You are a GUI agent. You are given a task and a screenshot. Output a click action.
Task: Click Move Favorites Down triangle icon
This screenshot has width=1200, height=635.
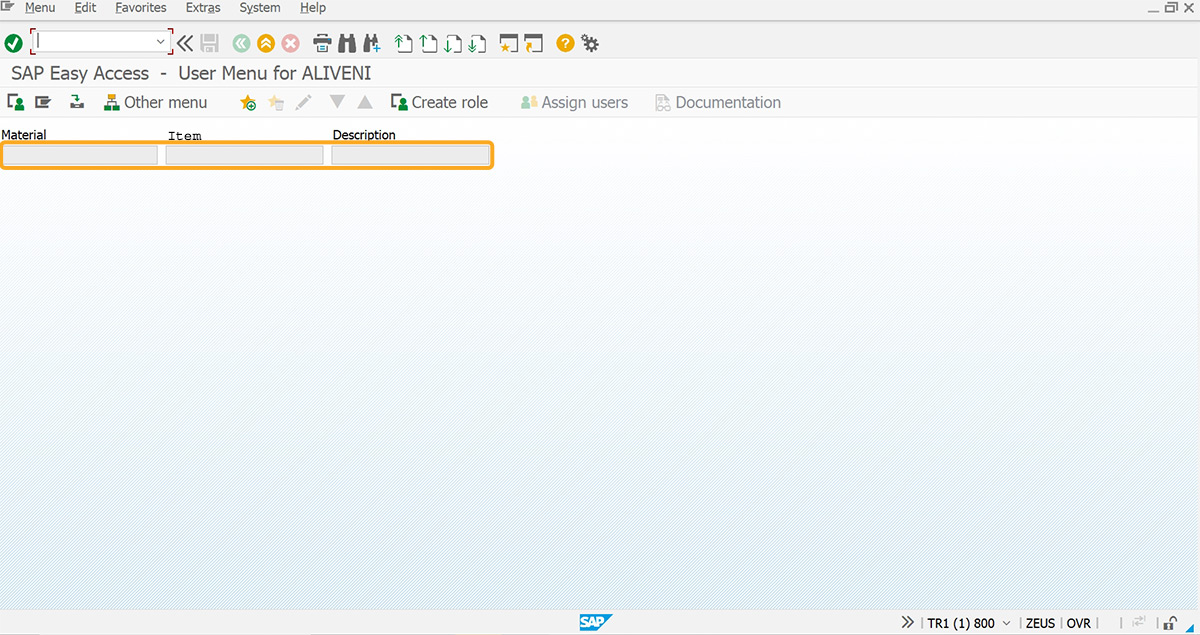(x=337, y=102)
